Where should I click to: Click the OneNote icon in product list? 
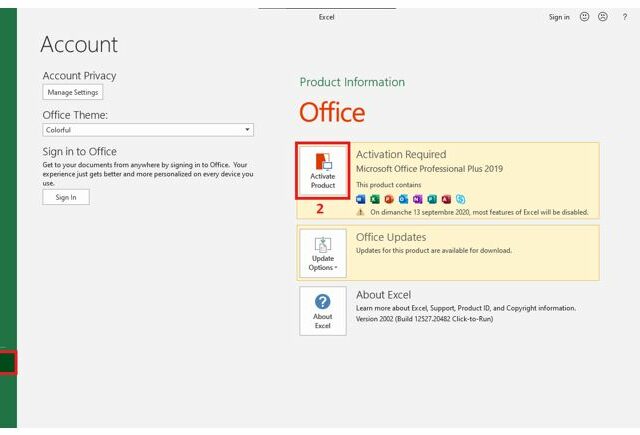(417, 199)
